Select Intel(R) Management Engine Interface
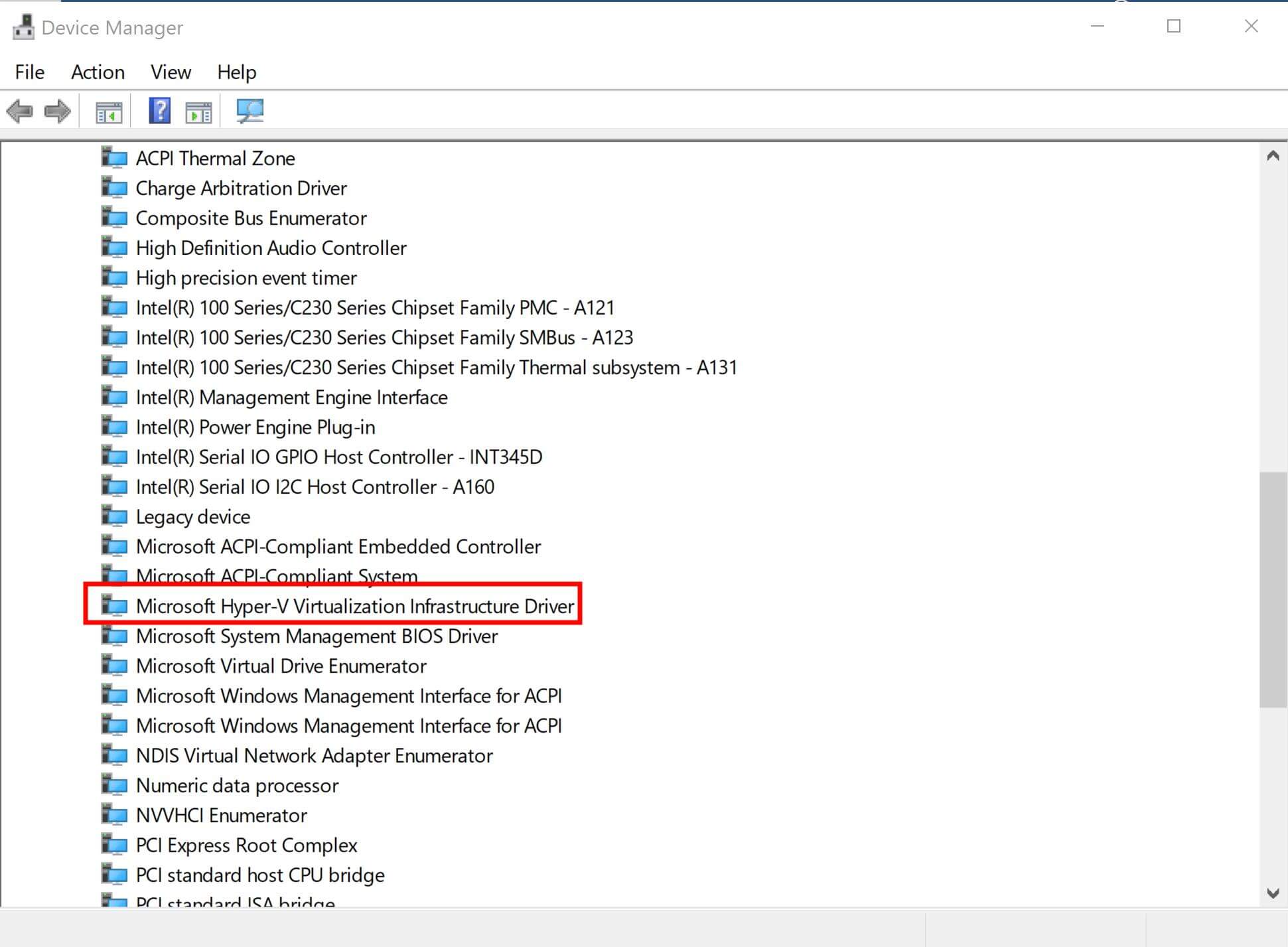The height and width of the screenshot is (947, 1288). pyautogui.click(x=292, y=397)
